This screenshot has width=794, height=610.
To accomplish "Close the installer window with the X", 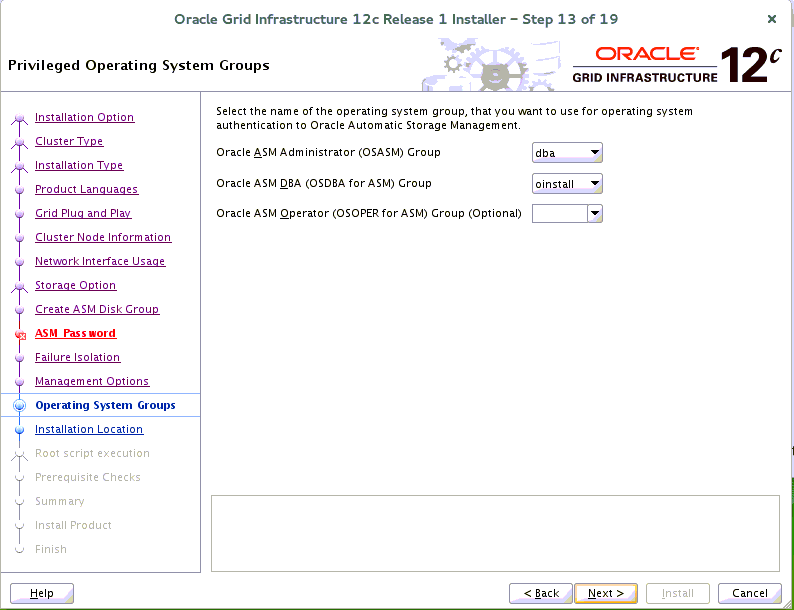I will (772, 19).
